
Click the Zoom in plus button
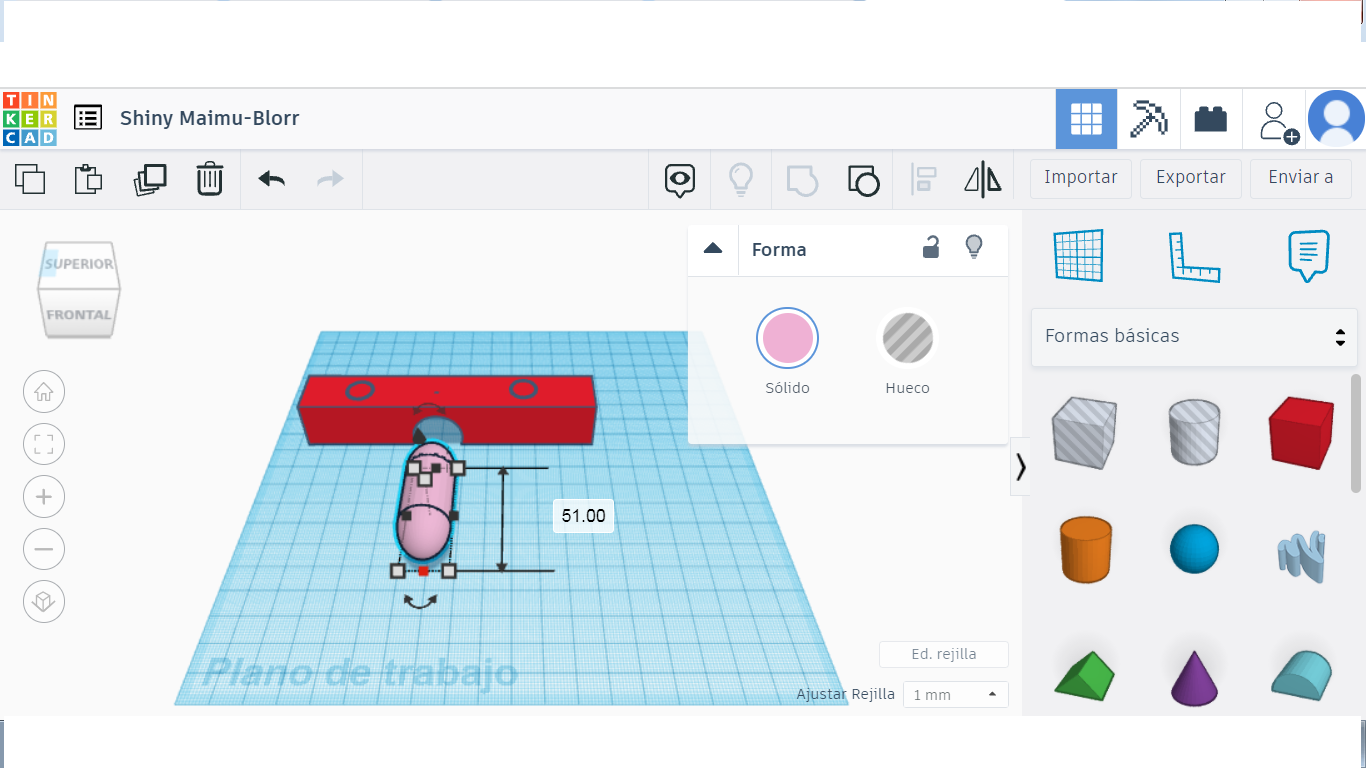click(44, 497)
